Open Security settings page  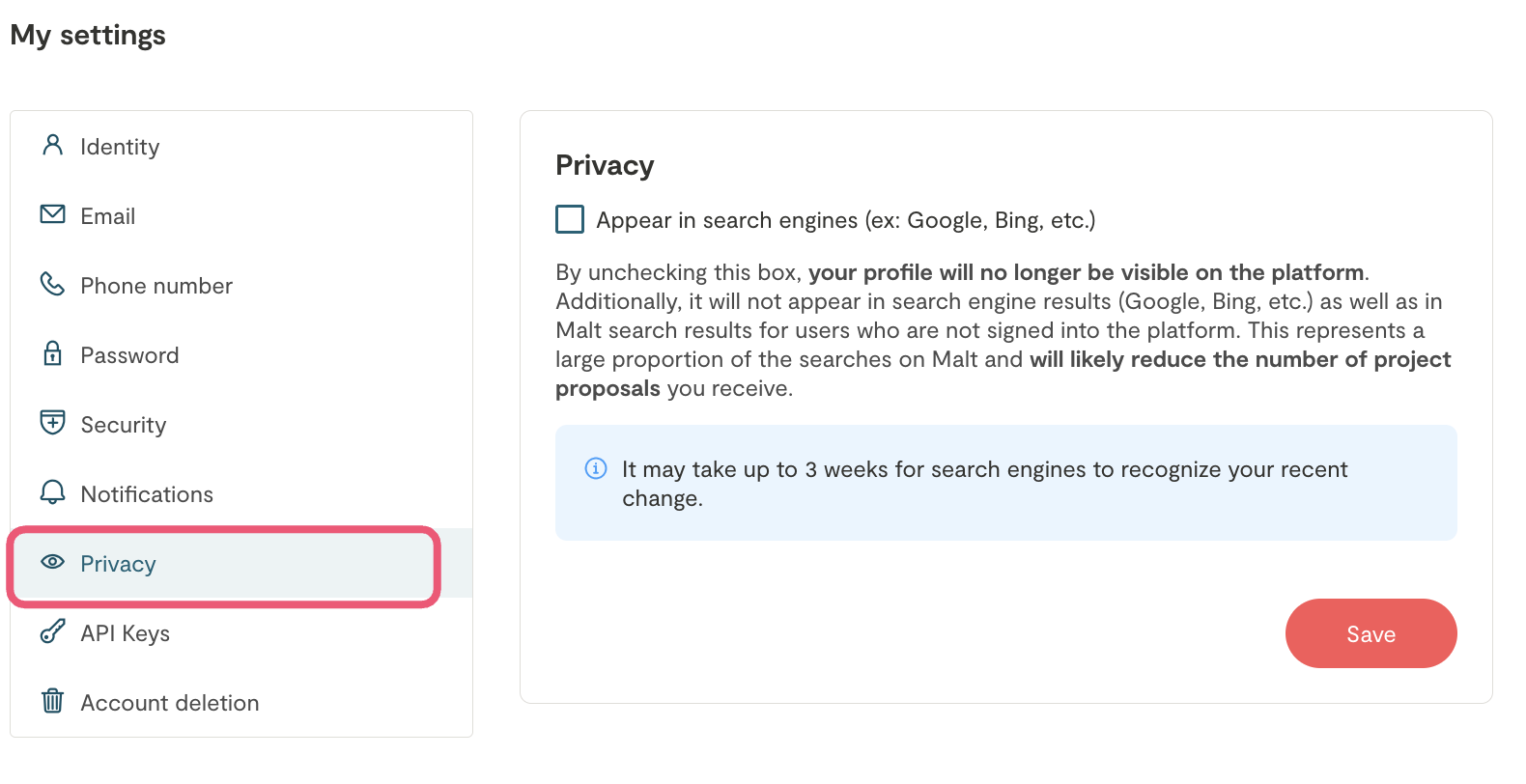pyautogui.click(x=124, y=425)
